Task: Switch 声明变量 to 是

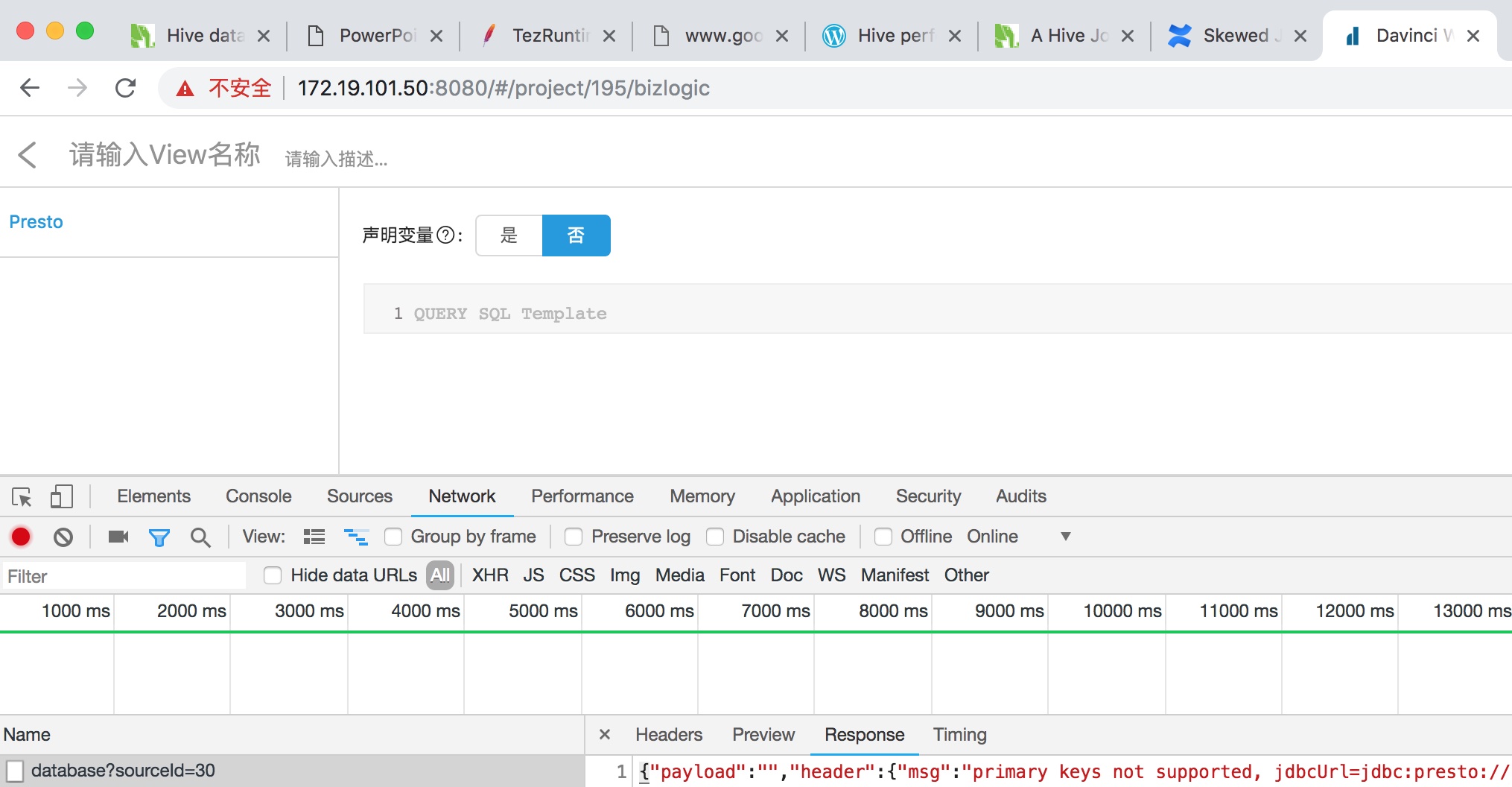Action: 509,235
